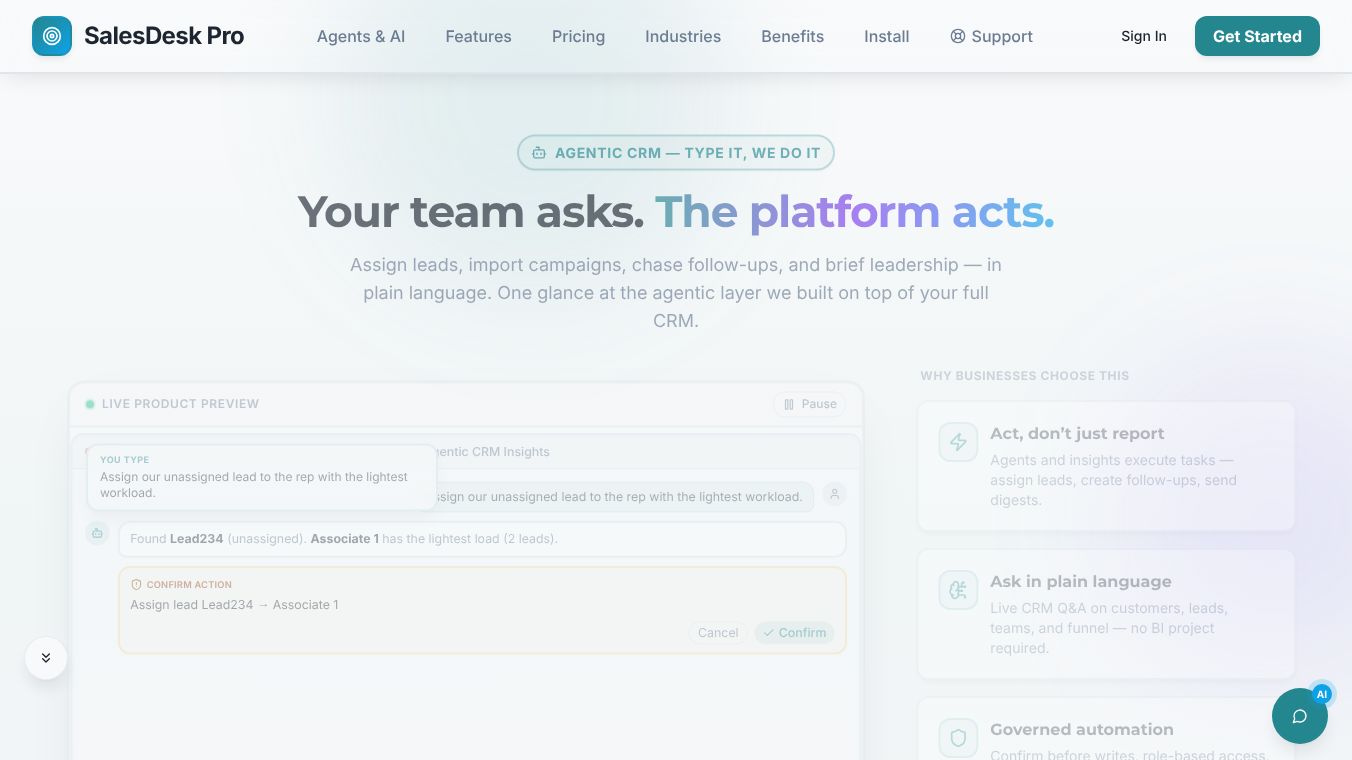
Task: Click the SalesDesk Pro logo icon
Action: pyautogui.click(x=52, y=36)
